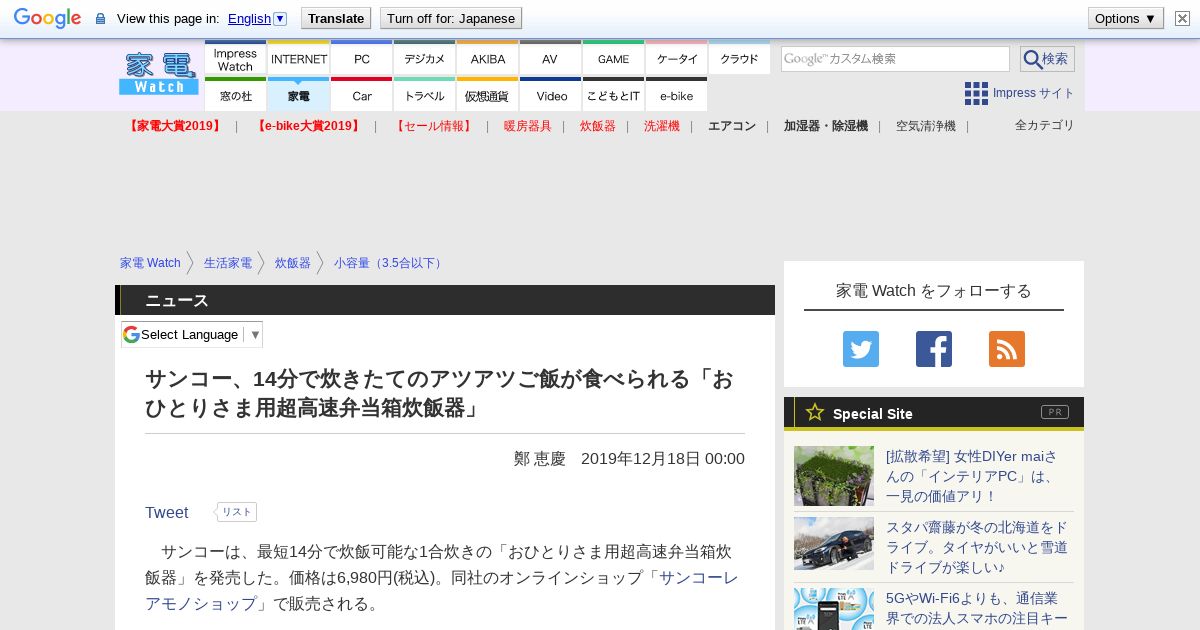Open the e-bike tab
Viewport: 1200px width, 630px height.
tap(677, 95)
